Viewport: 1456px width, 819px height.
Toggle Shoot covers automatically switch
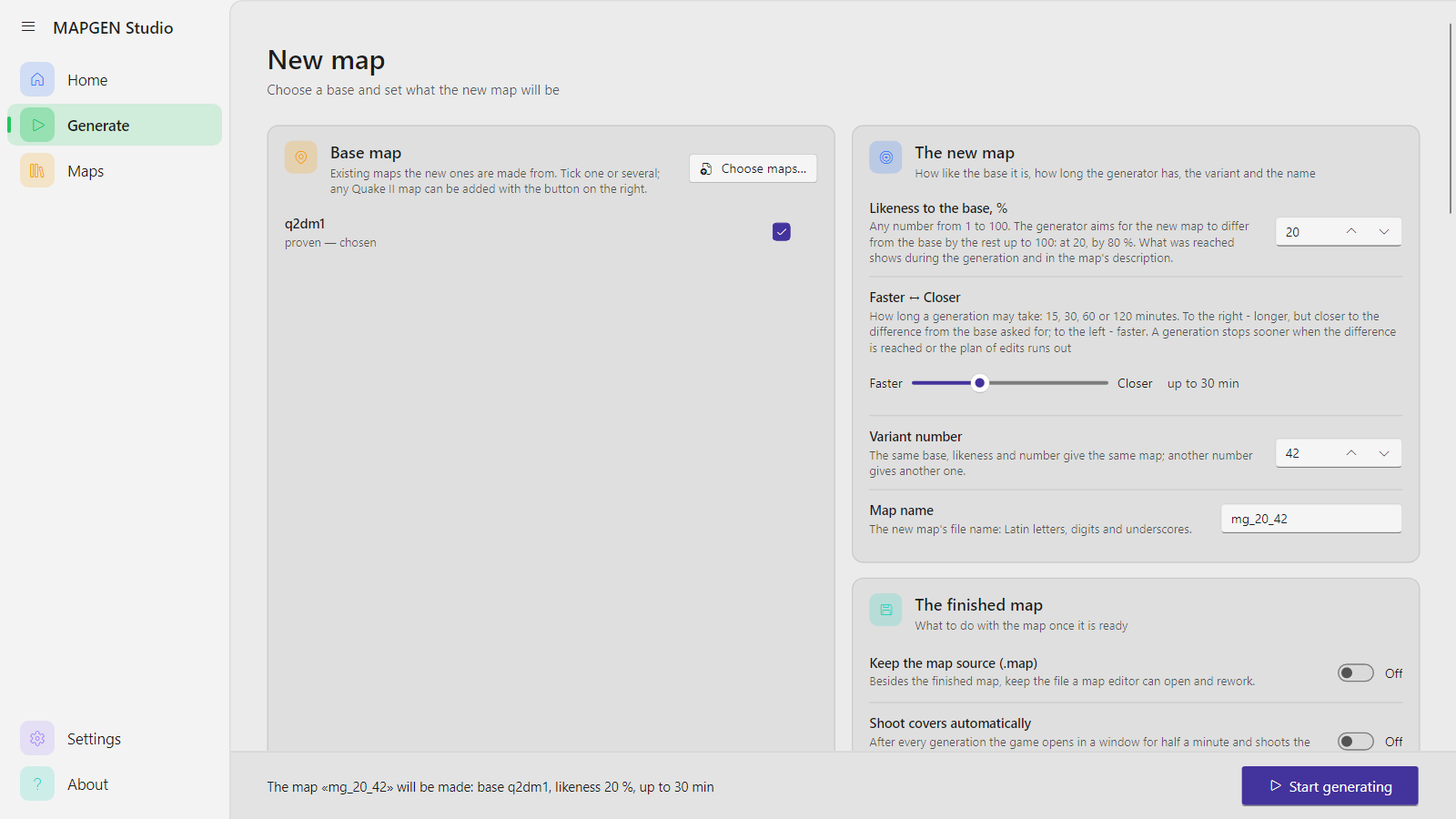(1356, 742)
